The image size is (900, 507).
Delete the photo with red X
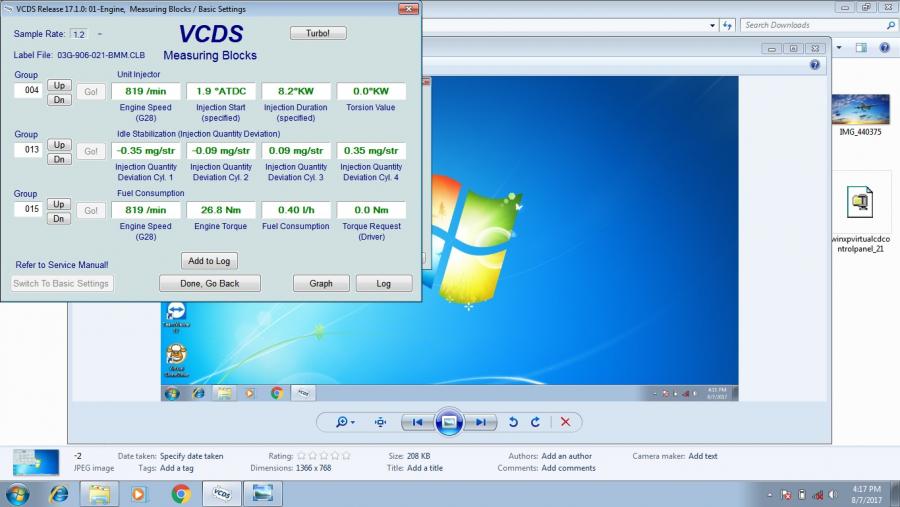(565, 422)
